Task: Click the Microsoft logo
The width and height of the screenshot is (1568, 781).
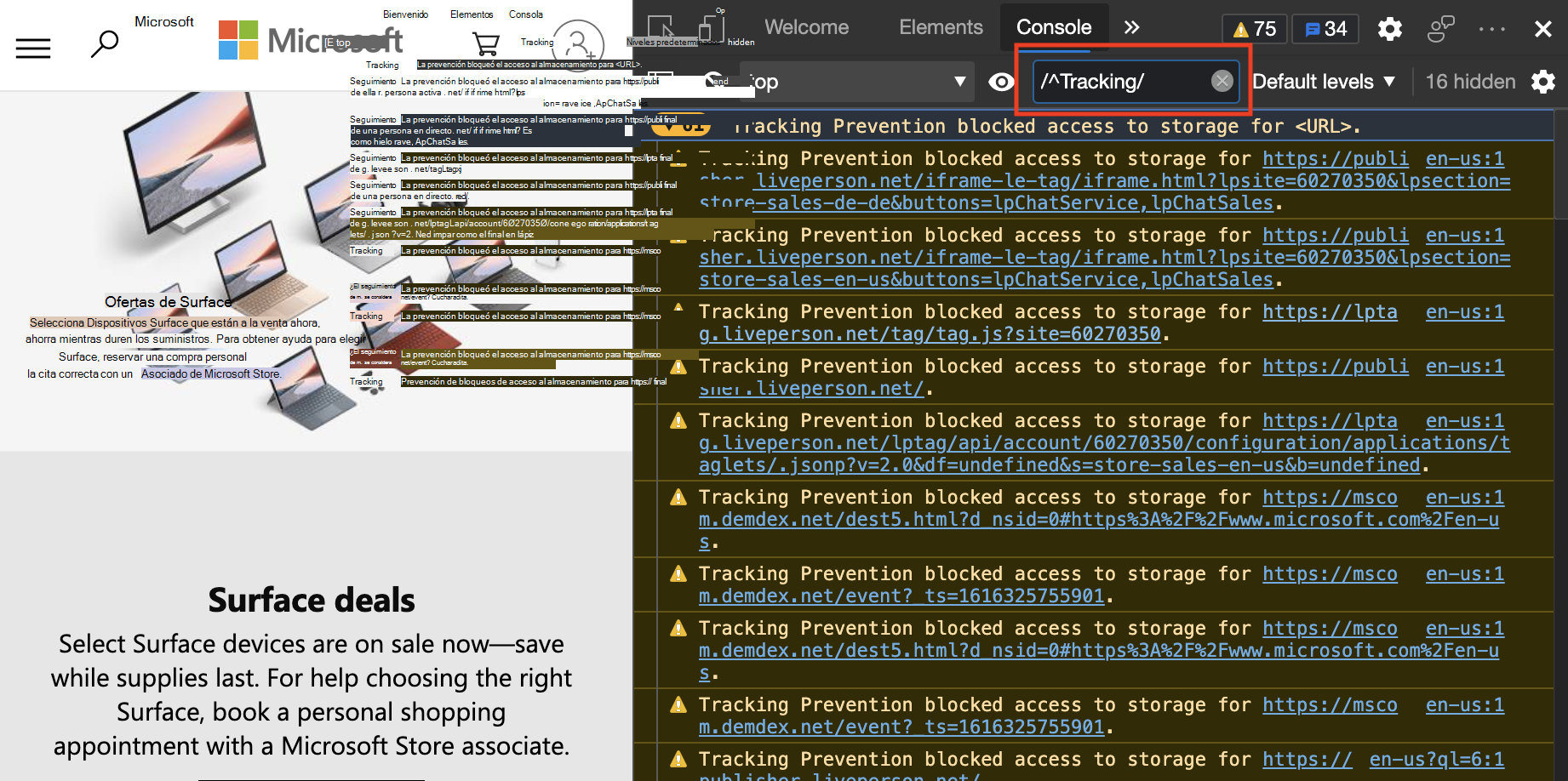Action: (x=310, y=40)
